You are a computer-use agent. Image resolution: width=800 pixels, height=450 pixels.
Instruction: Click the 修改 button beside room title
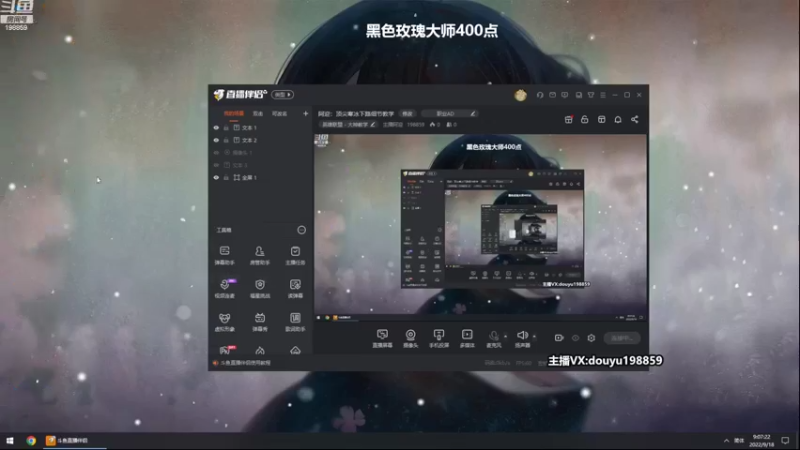coord(407,114)
